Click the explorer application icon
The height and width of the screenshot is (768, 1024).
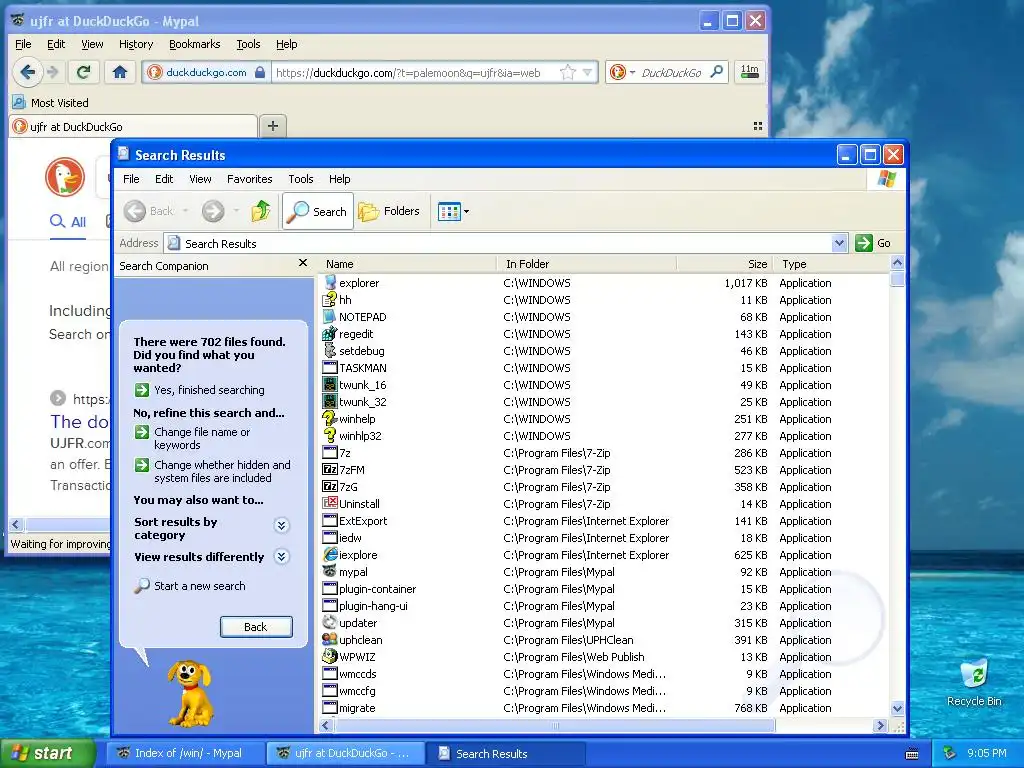(x=330, y=283)
